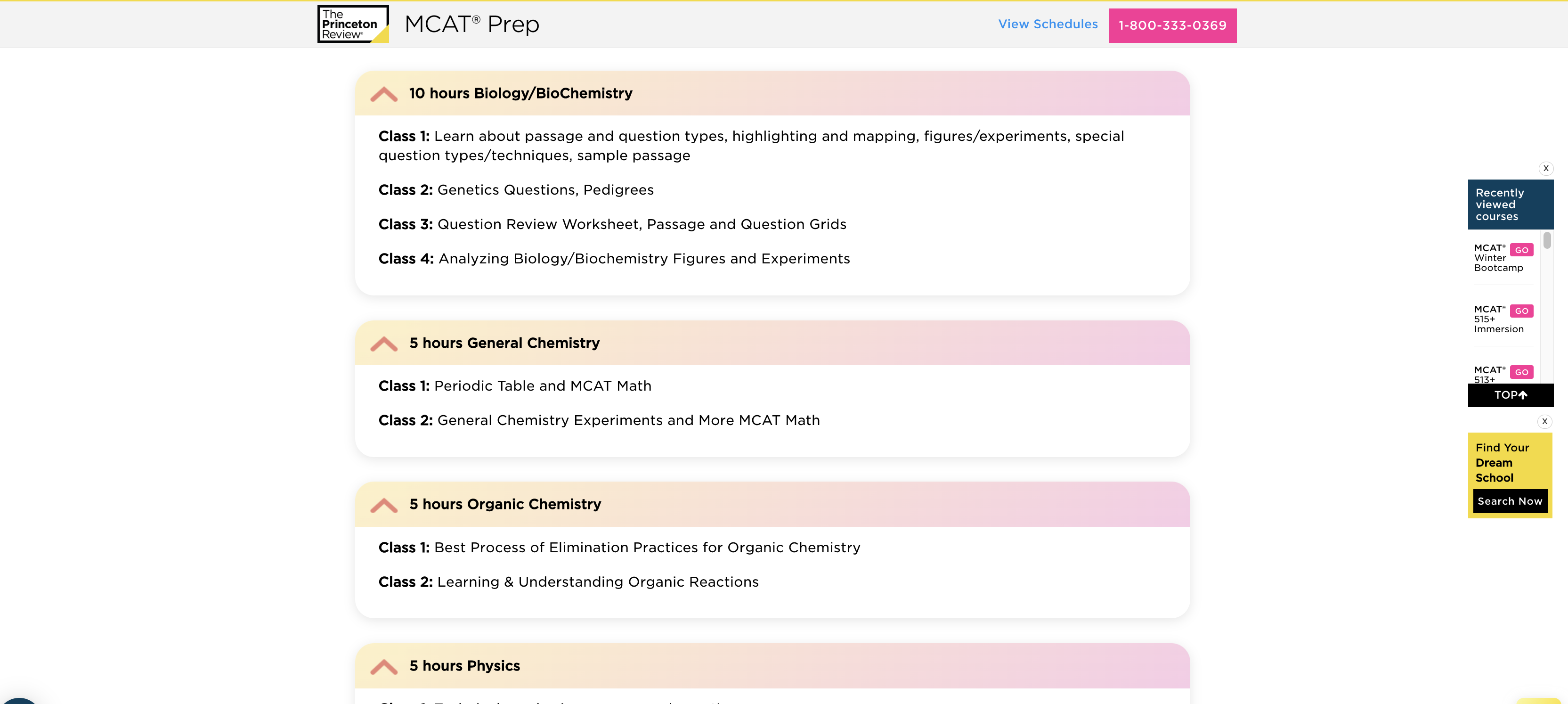The height and width of the screenshot is (704, 1568).
Task: Click The Princeton Review logo
Action: click(x=352, y=25)
